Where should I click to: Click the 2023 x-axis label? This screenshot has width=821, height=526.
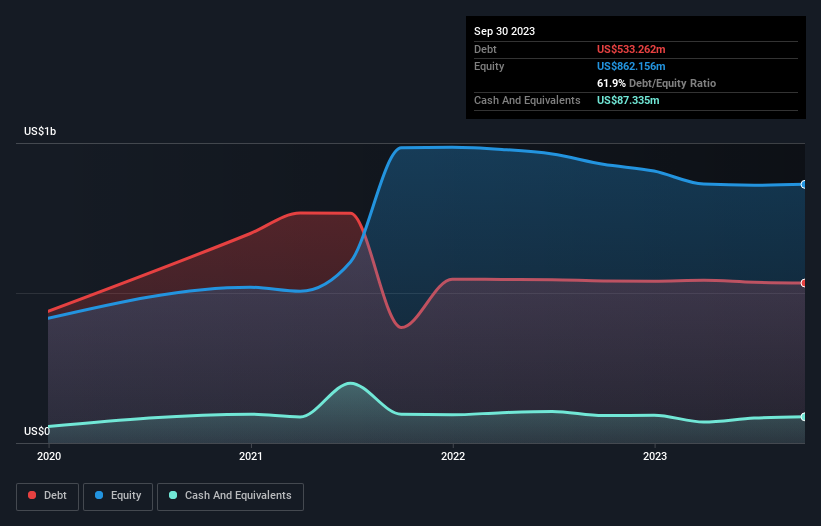click(x=655, y=456)
